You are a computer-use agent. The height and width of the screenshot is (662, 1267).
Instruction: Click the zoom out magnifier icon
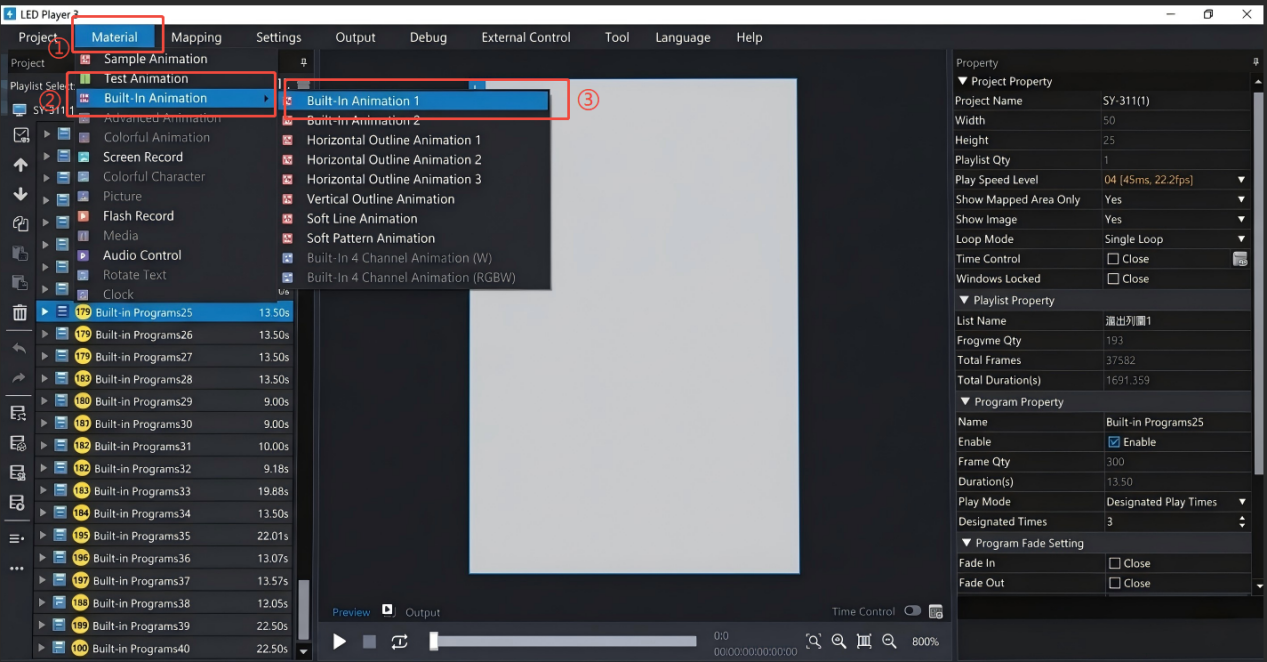tap(889, 641)
